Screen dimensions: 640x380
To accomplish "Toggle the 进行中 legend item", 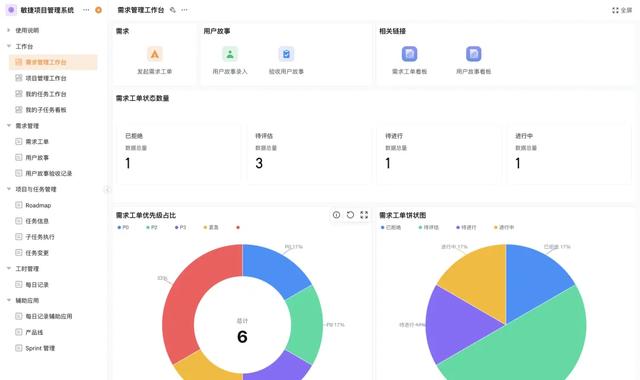I will (x=504, y=227).
